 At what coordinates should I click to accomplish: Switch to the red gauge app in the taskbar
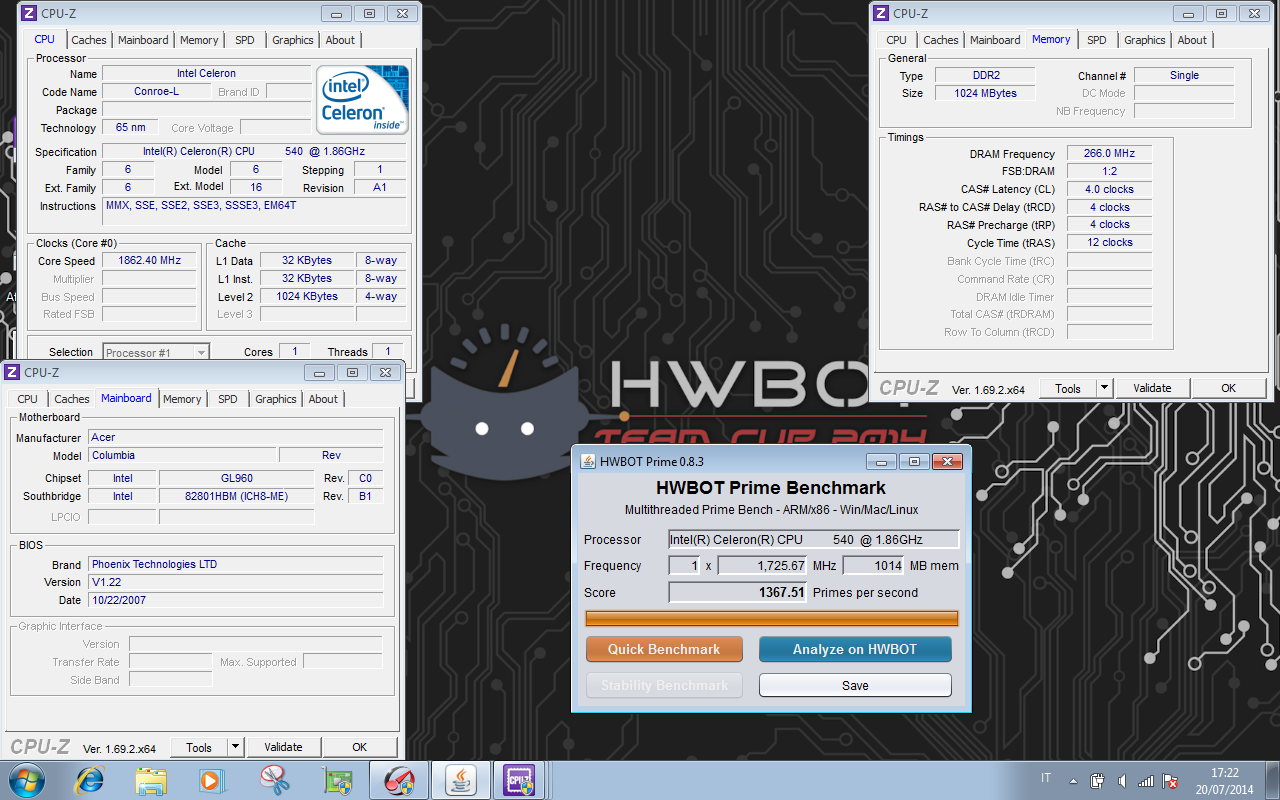point(399,779)
